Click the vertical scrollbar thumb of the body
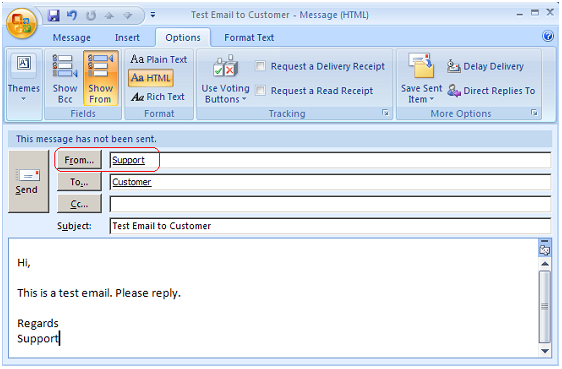 [x=545, y=307]
